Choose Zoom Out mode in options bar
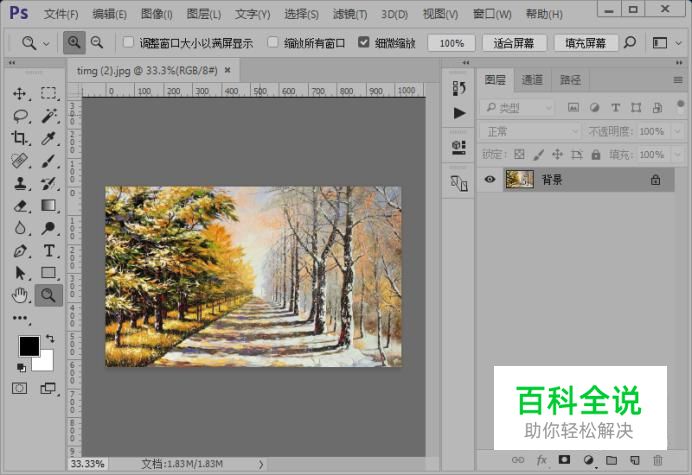The height and width of the screenshot is (475, 692). (97, 43)
